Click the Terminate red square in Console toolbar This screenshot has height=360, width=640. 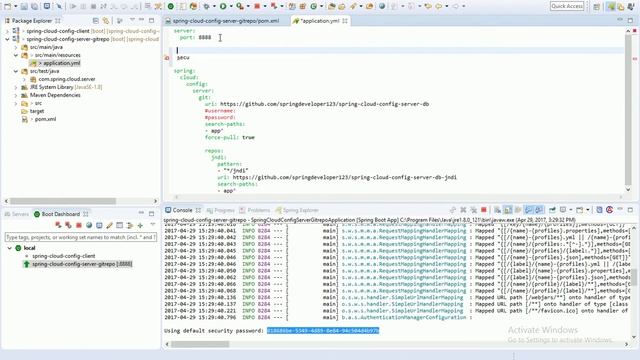[x=484, y=210]
